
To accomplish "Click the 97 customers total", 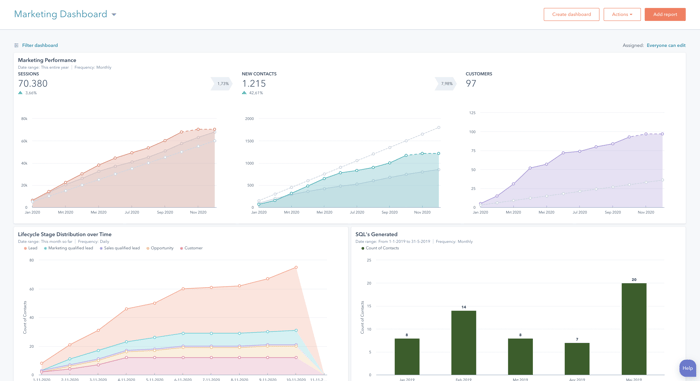I will pyautogui.click(x=471, y=84).
